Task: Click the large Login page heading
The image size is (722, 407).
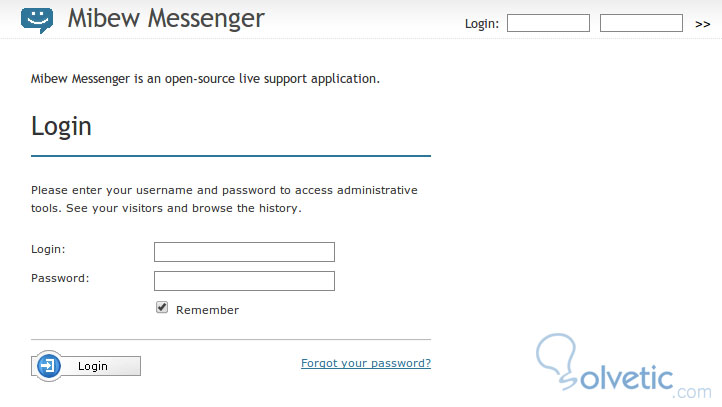Action: (x=62, y=127)
